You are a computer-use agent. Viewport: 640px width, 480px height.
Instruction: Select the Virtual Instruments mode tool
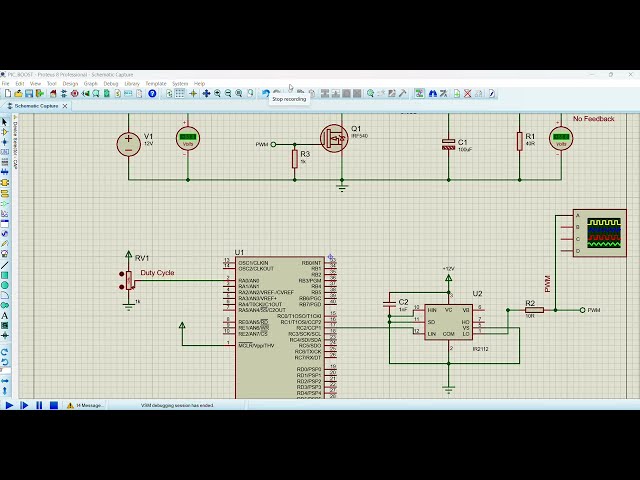[x=5, y=253]
